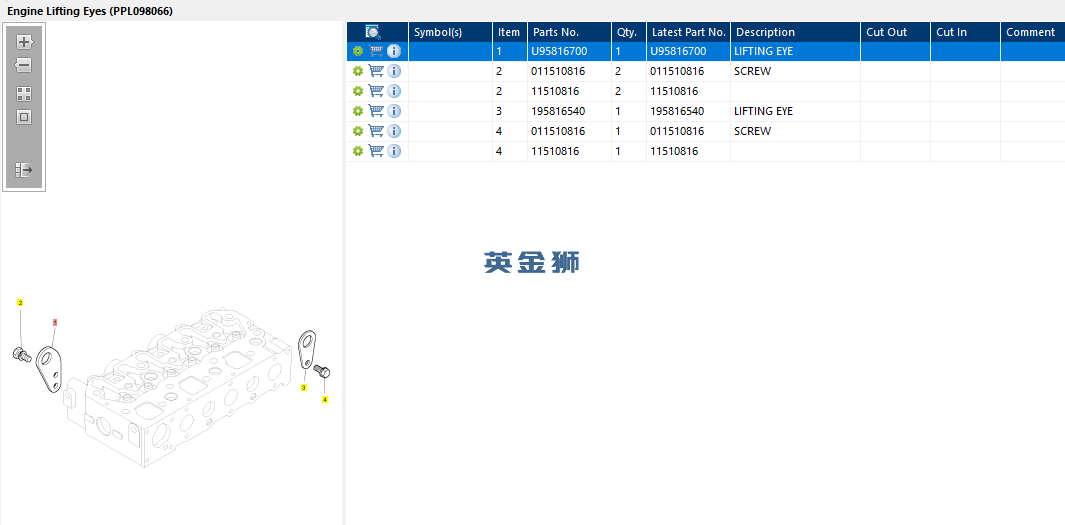Click cart icon for item 4 part 11510816
Image resolution: width=1065 pixels, height=525 pixels.
[376, 151]
